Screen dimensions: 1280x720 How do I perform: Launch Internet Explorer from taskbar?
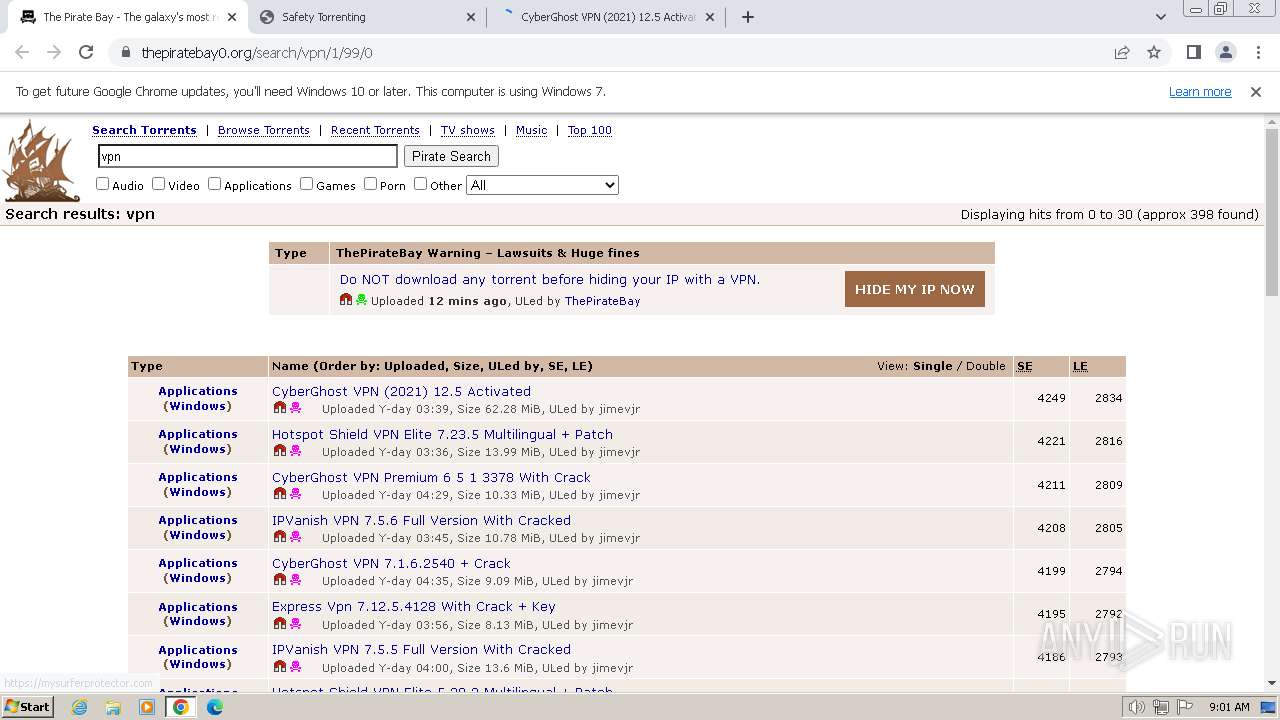point(80,707)
